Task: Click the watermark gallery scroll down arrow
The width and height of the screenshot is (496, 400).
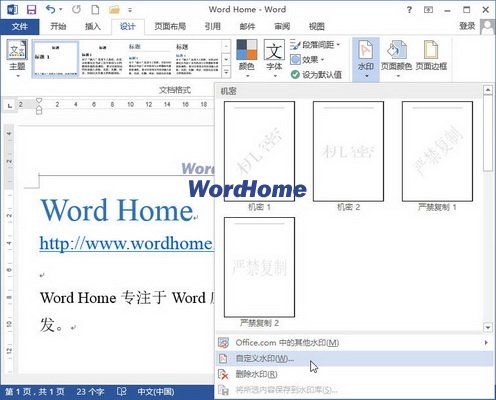Action: (488, 327)
